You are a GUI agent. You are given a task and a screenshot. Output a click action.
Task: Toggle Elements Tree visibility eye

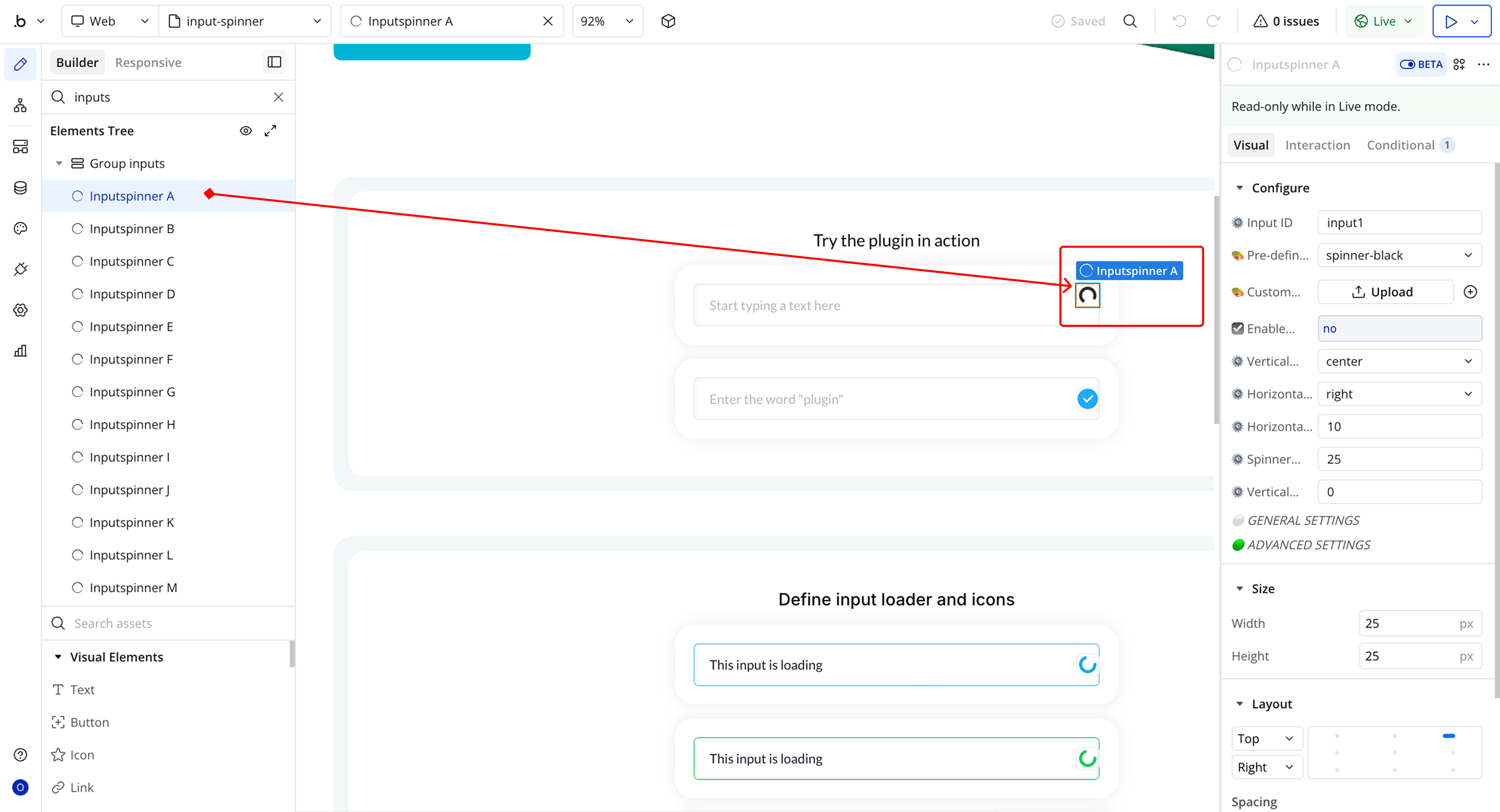pyautogui.click(x=246, y=130)
